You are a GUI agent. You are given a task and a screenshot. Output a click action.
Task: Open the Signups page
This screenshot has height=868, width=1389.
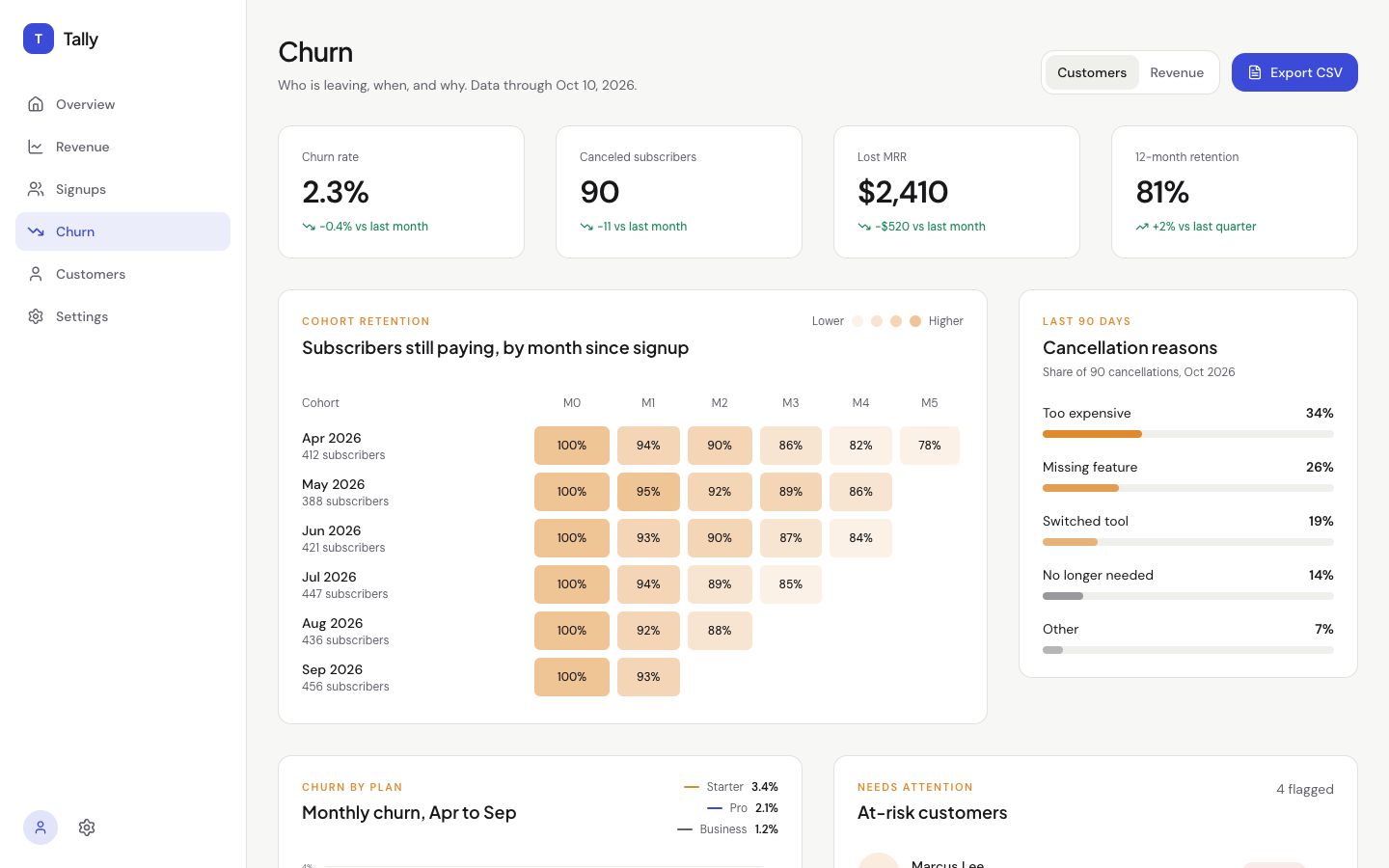[x=123, y=189]
